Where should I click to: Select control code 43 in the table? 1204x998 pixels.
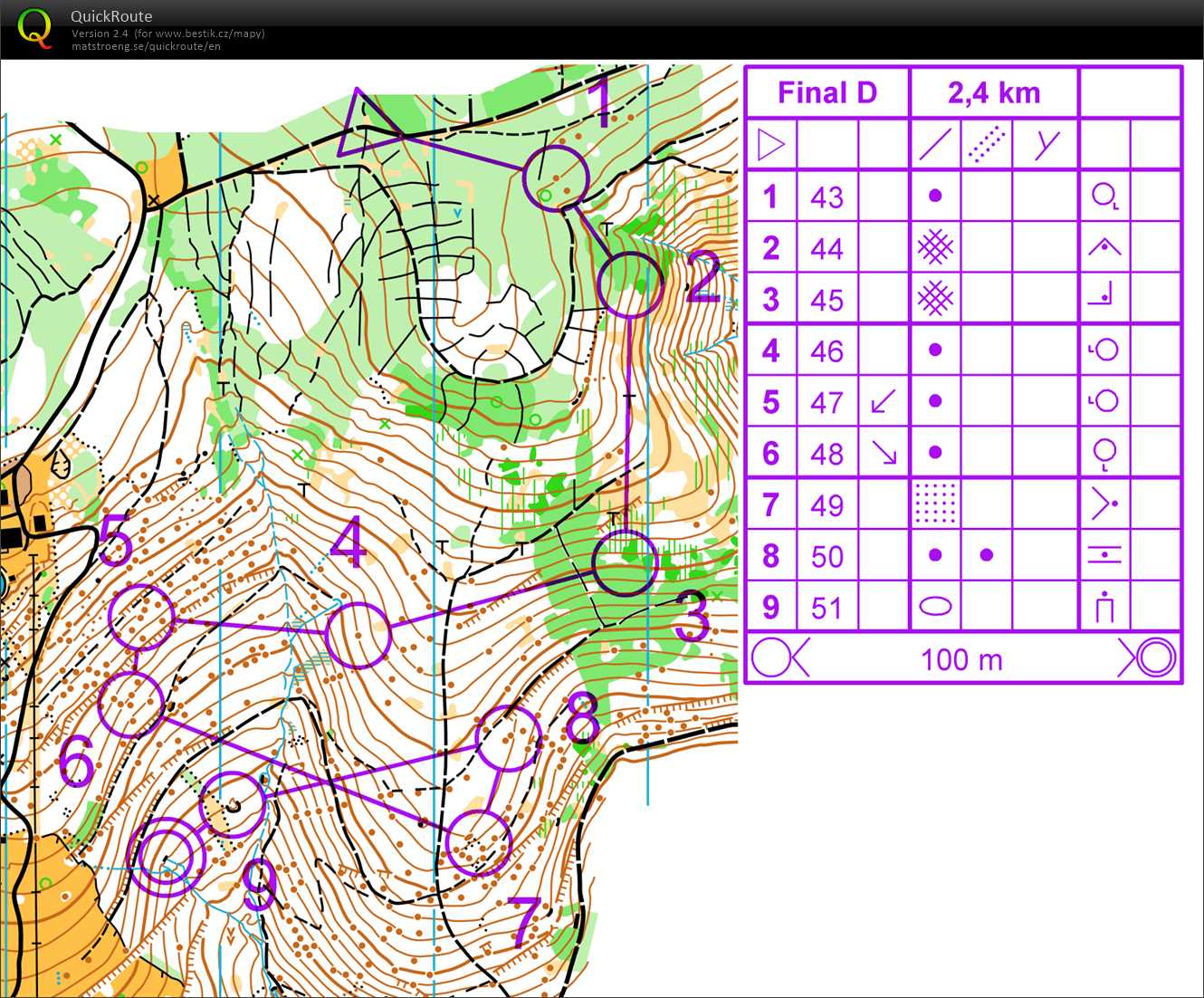point(827,197)
